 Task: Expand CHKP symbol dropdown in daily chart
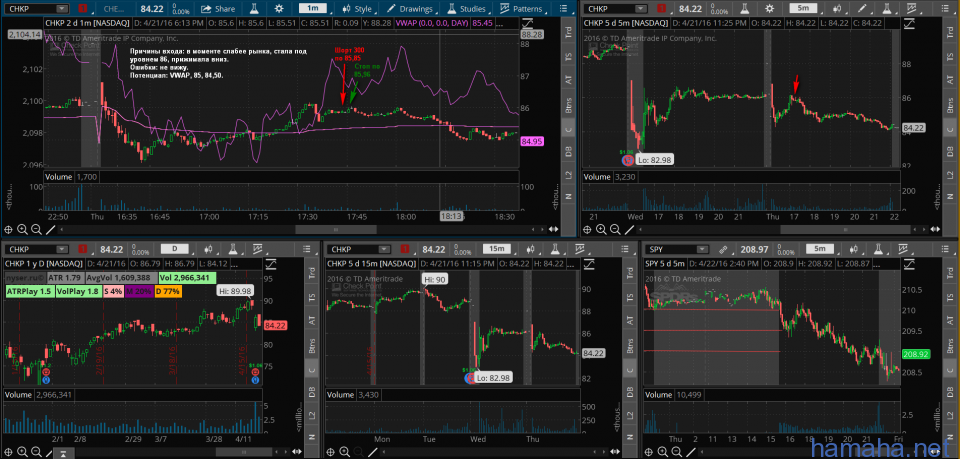point(62,249)
